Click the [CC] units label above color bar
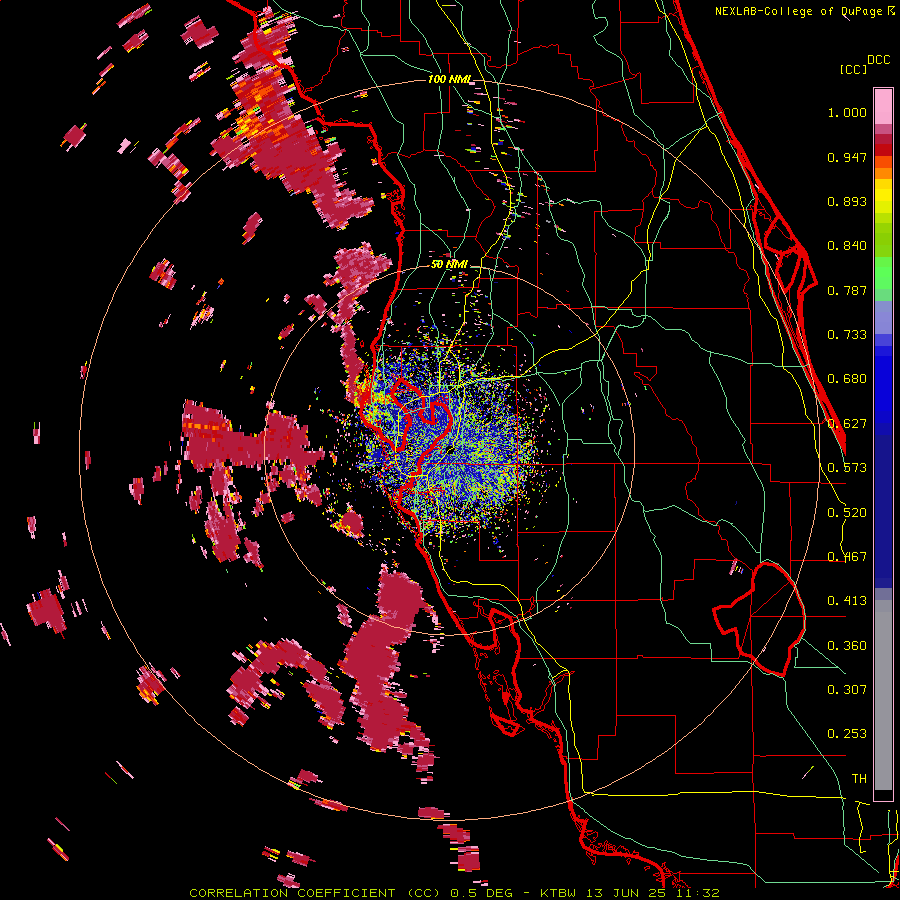900x900 pixels. 853,69
